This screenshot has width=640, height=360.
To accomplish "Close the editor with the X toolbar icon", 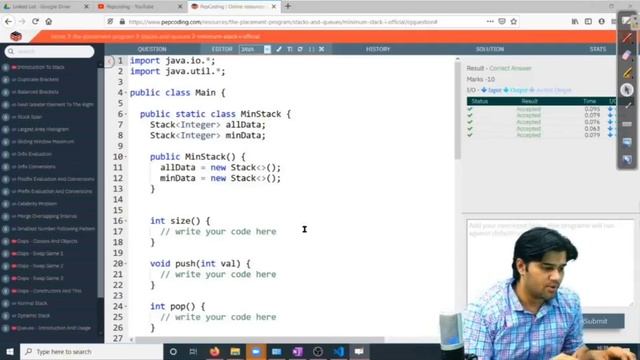I will point(322,49).
